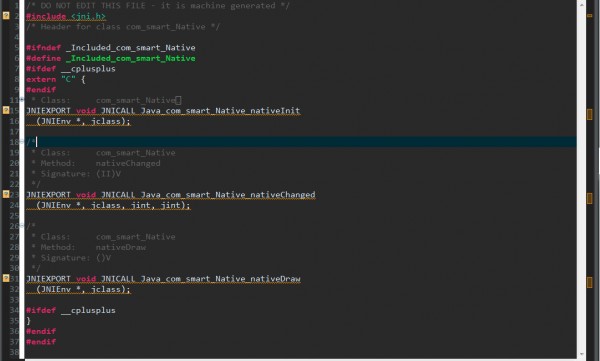Viewport: 600px width, 361px height.
Task: Click closing brace on line 35
Action: click(28, 321)
